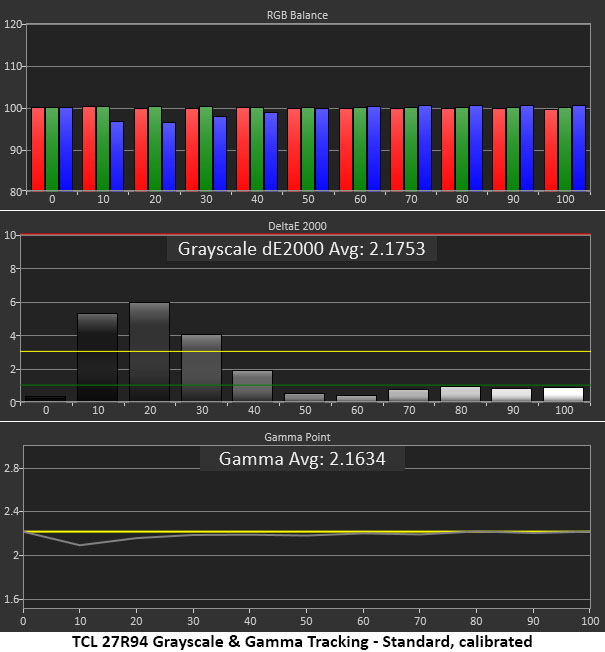Click the green bar at 90 in RGB Balance

(513, 149)
